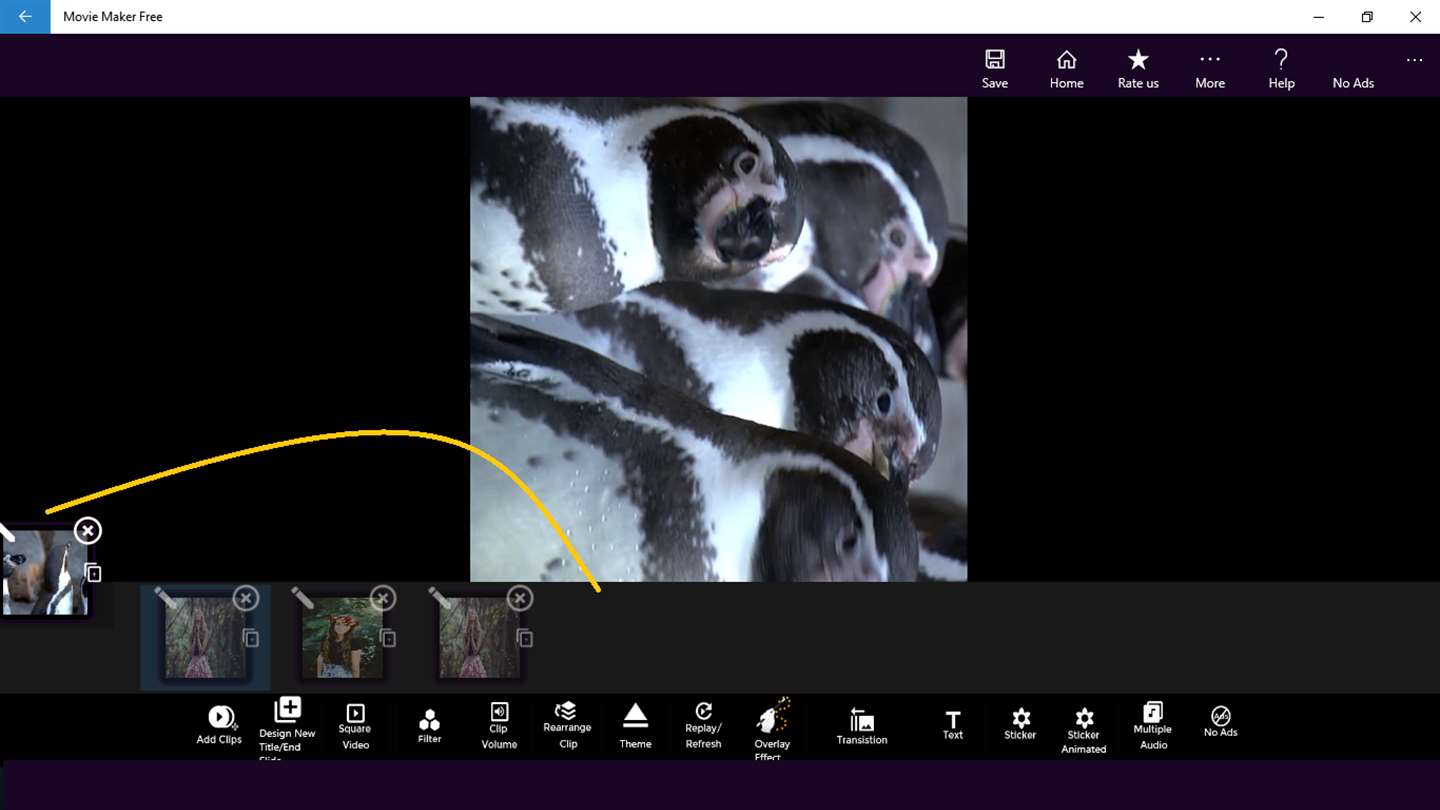Viewport: 1440px width, 810px height.
Task: Open the More options menu
Action: pos(1210,68)
